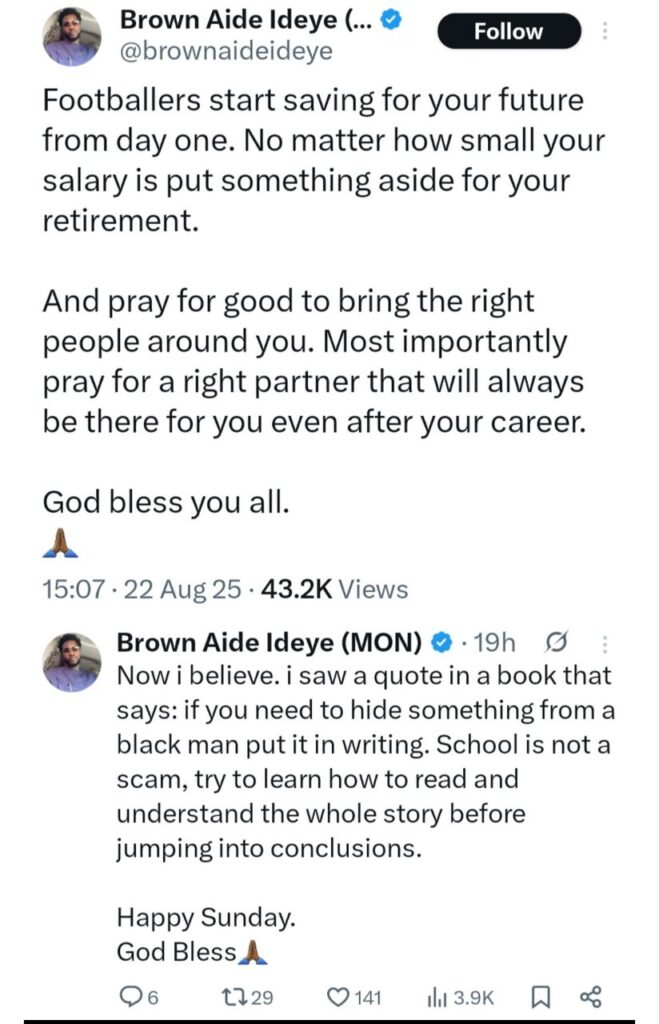Share the second tweet
This screenshot has height=1024, width=659.
590,997
